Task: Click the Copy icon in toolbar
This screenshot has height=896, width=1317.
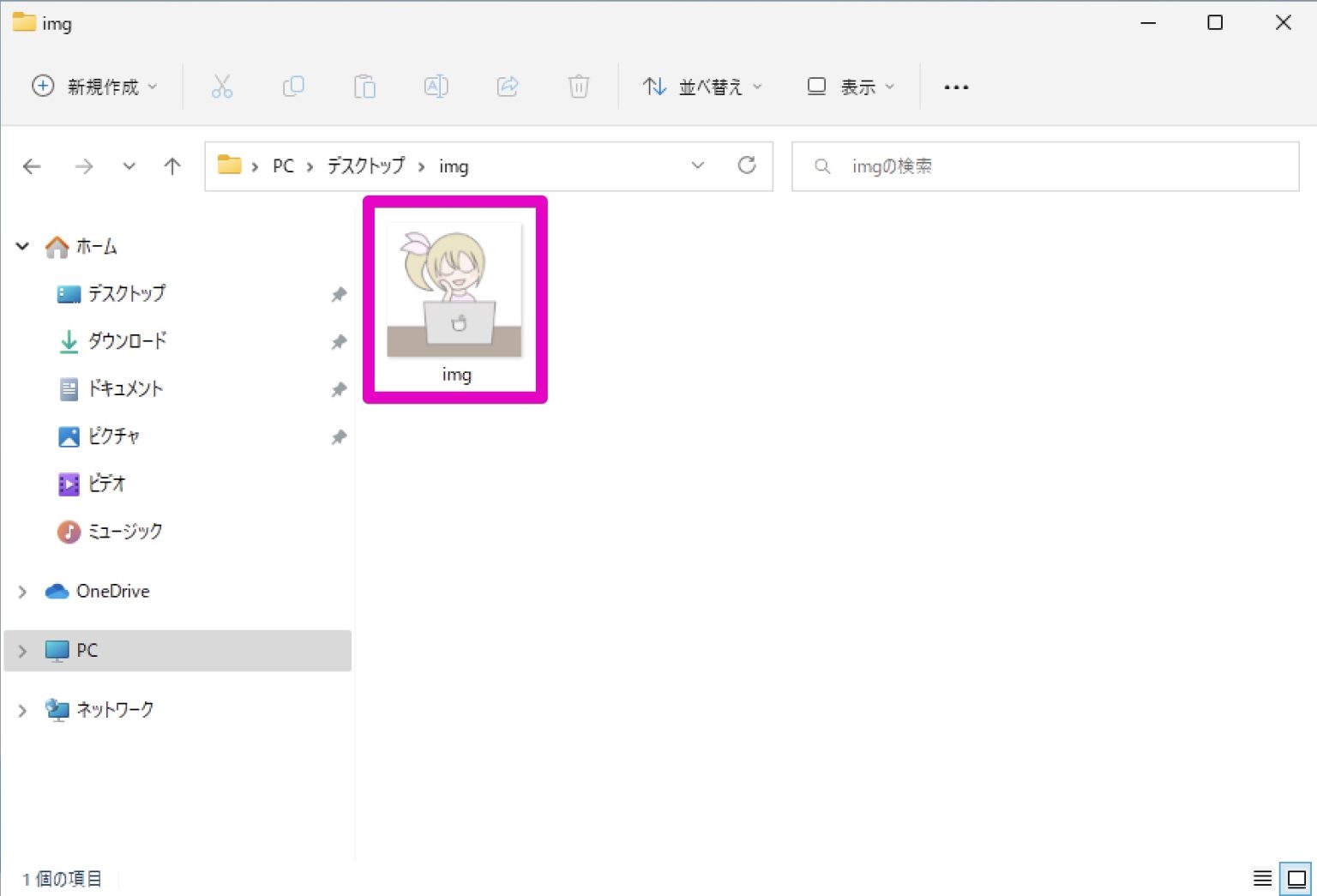Action: click(293, 87)
